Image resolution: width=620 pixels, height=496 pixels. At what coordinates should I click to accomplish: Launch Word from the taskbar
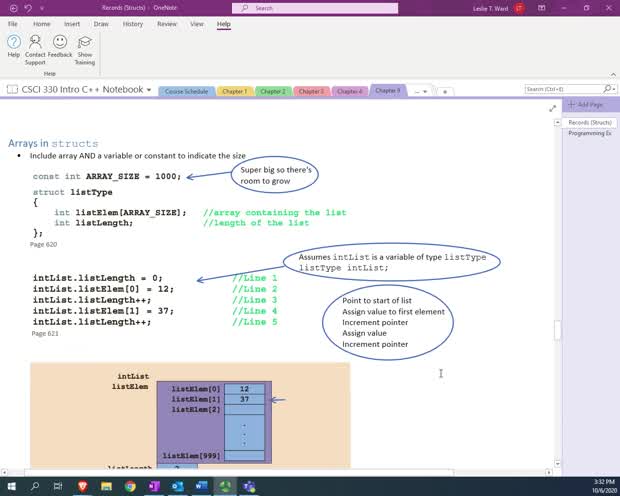(x=201, y=486)
